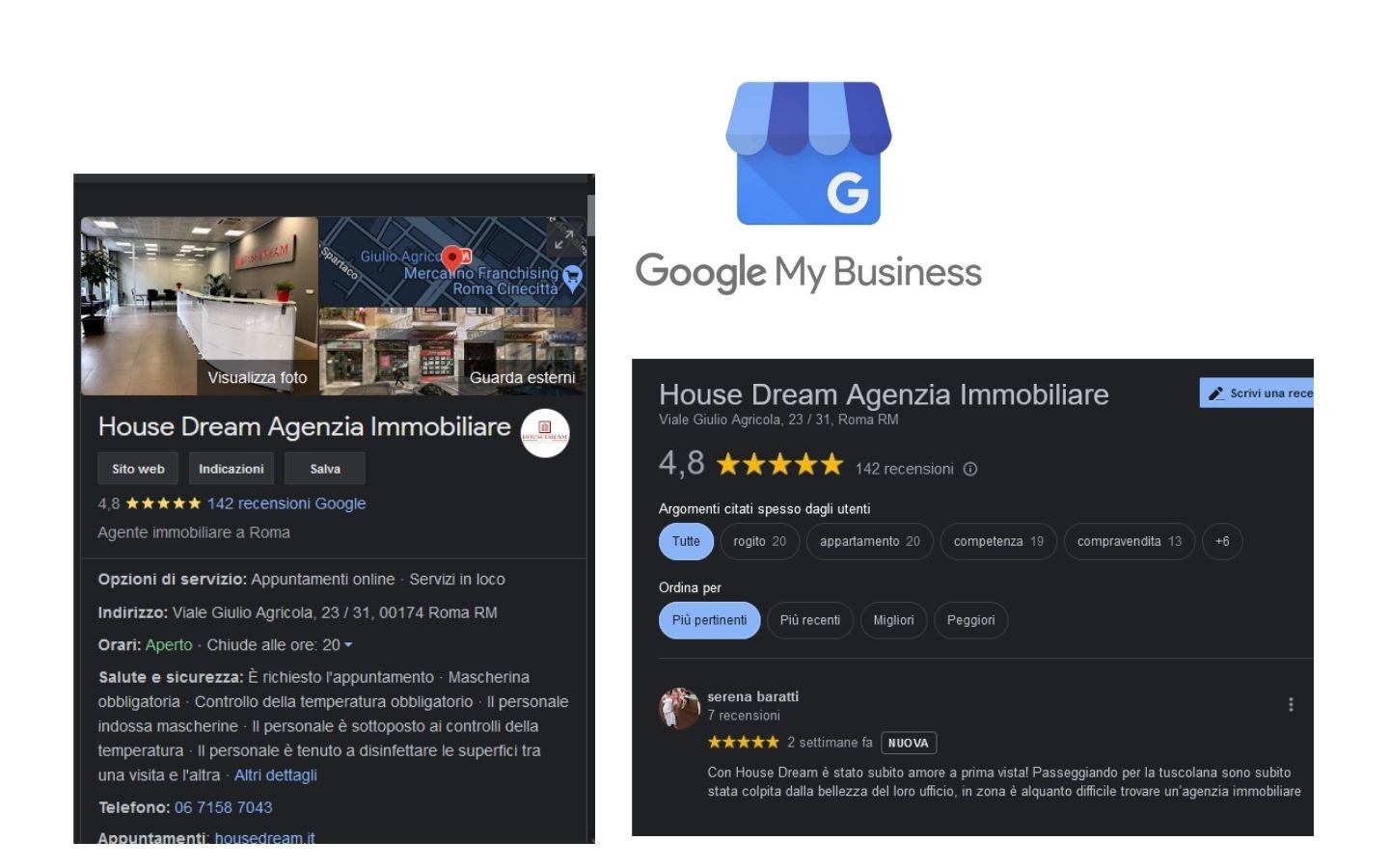This screenshot has width=1389, height=868.
Task: Toggle the competenza 19 topic chip
Action: [998, 541]
